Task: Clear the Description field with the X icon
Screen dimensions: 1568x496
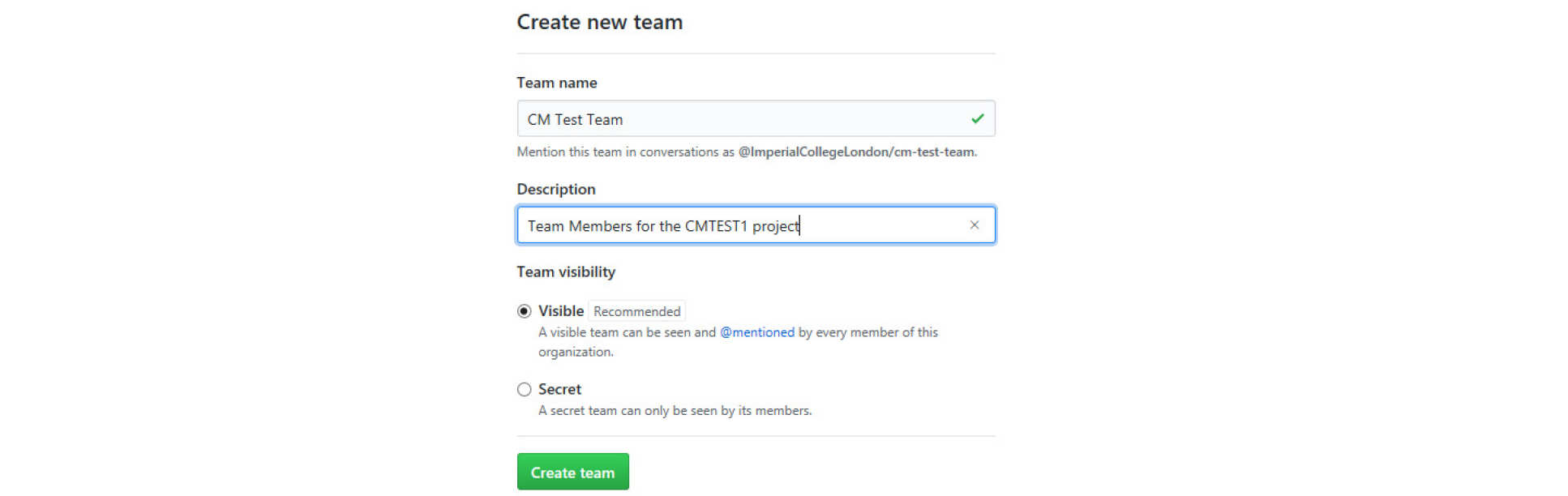Action: (x=974, y=225)
